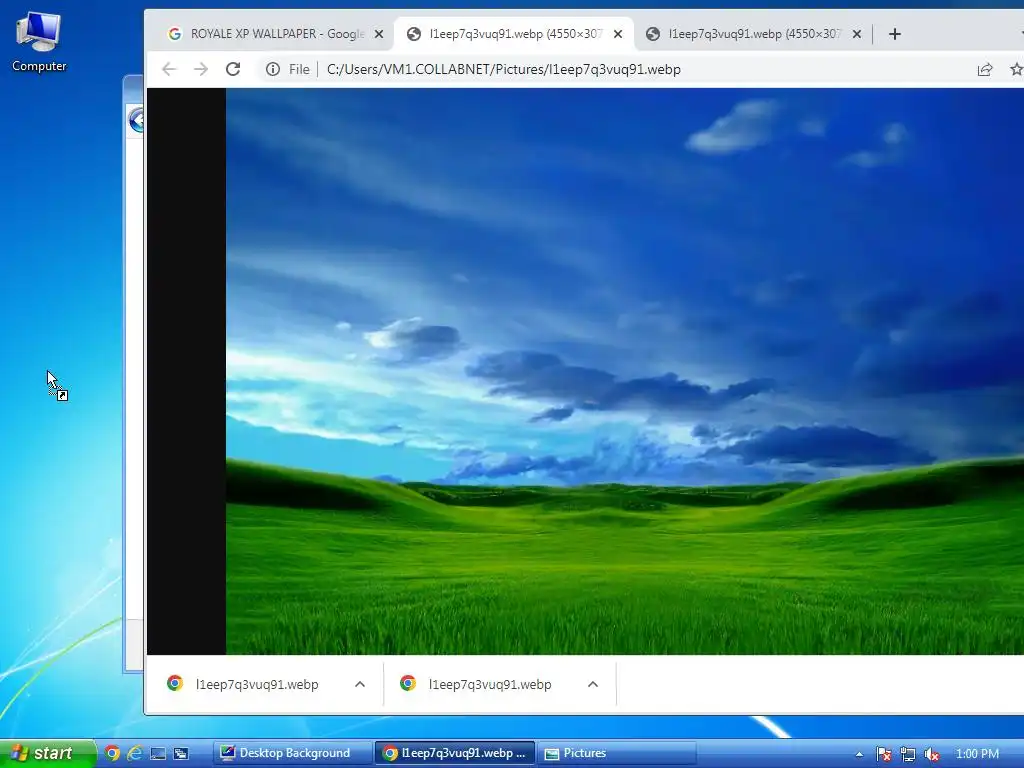
Task: Close the ROYALE XP WALLPAPER tab
Action: (379, 34)
